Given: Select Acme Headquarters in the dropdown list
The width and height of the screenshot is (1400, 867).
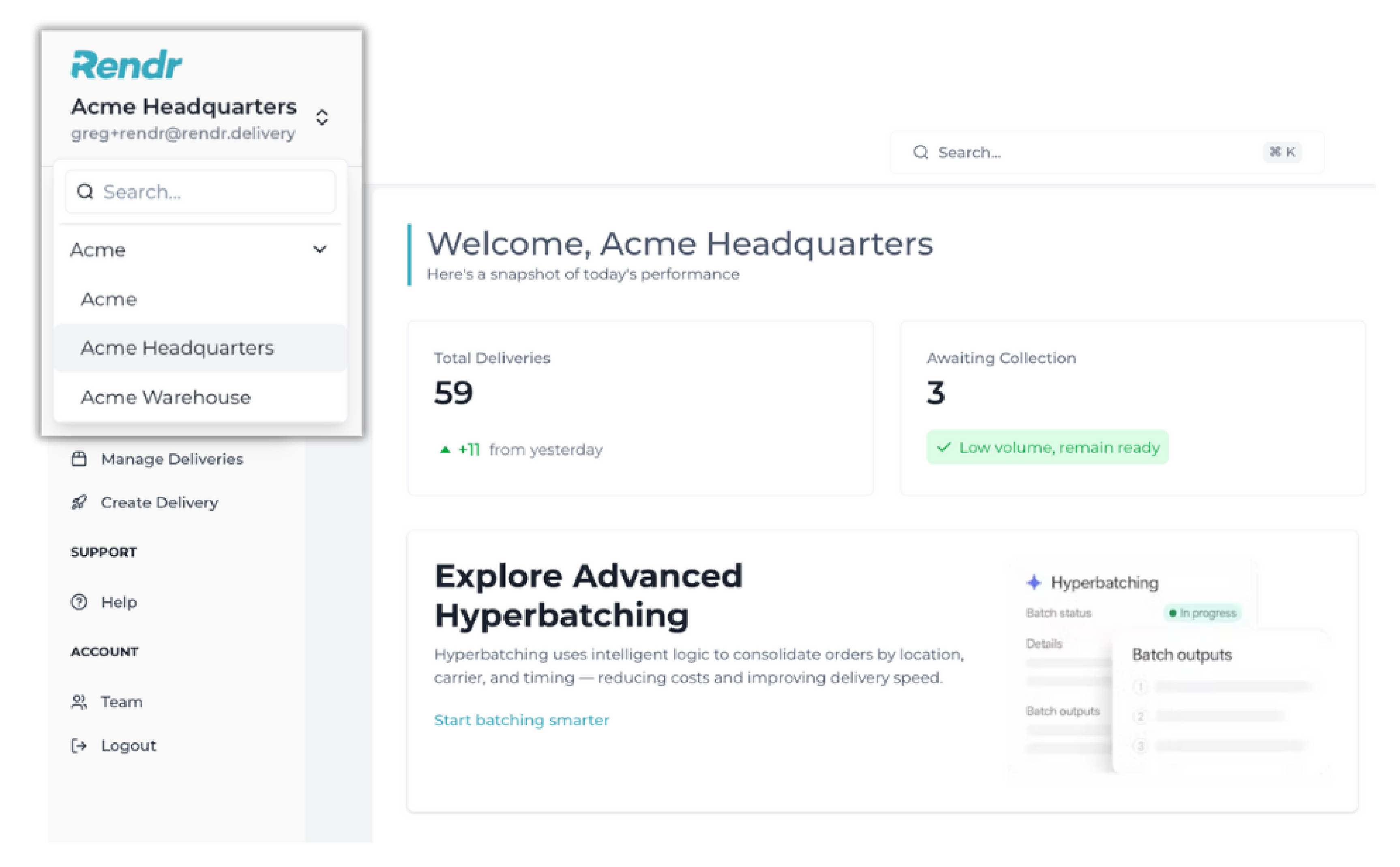Looking at the screenshot, I should [200, 348].
